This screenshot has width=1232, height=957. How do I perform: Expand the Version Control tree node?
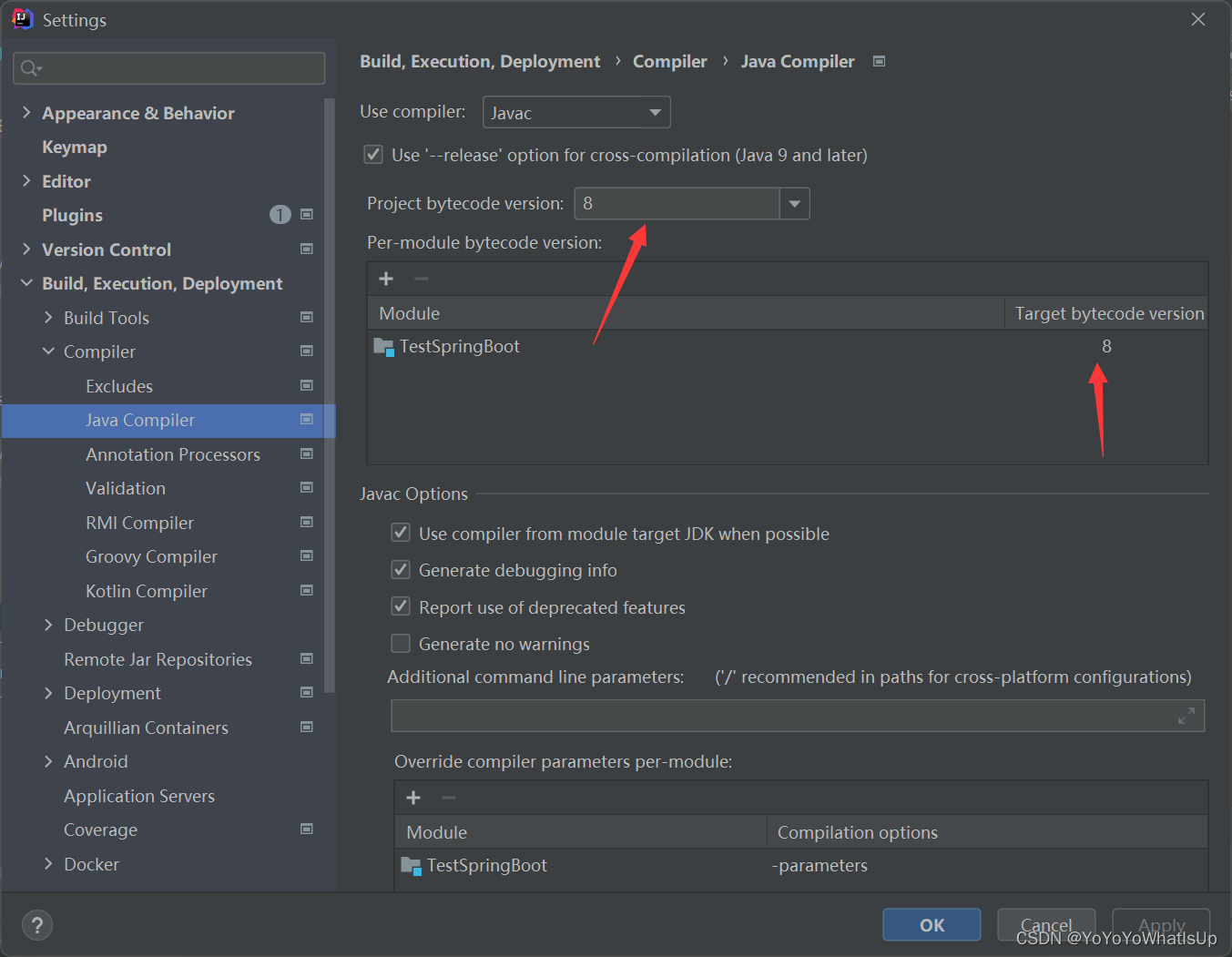click(26, 249)
